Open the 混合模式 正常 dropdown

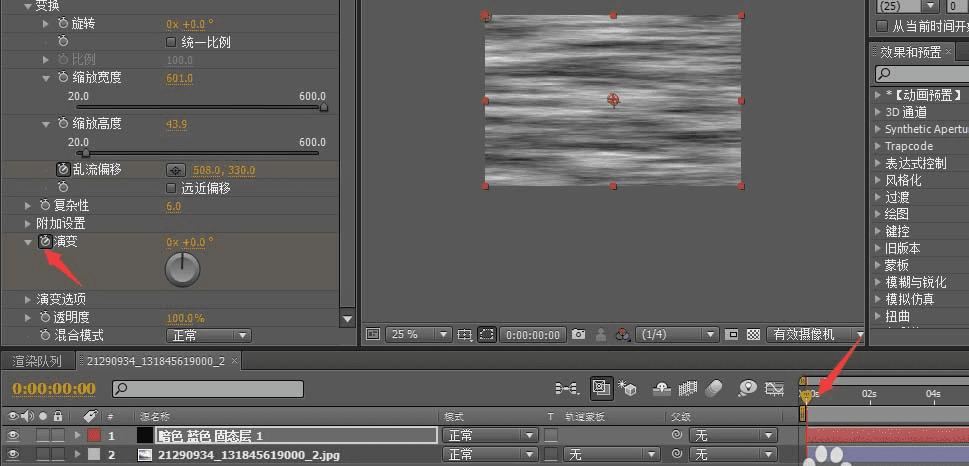click(x=209, y=336)
